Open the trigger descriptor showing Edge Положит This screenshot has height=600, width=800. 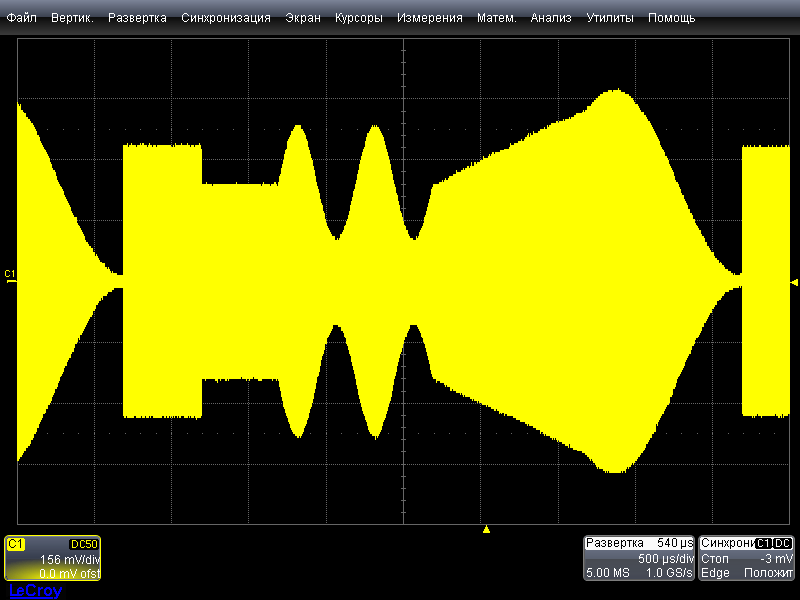coord(747,573)
